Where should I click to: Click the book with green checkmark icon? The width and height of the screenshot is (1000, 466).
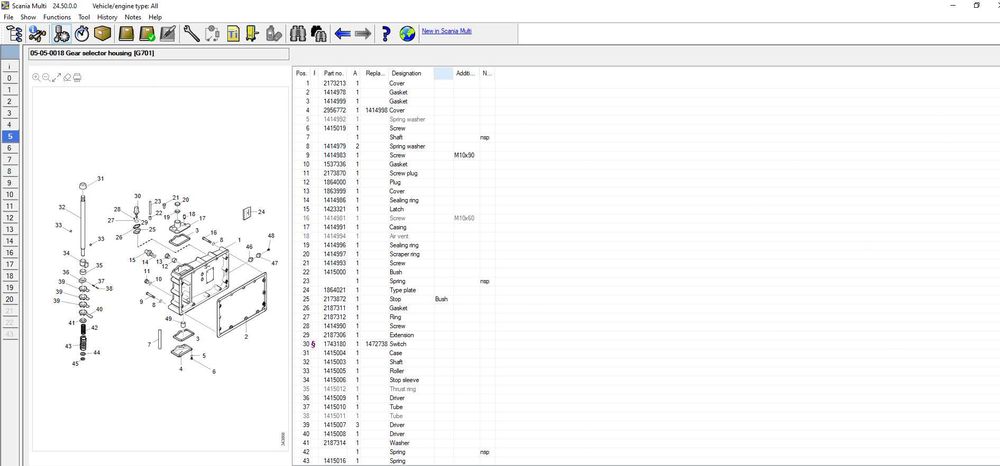click(147, 33)
